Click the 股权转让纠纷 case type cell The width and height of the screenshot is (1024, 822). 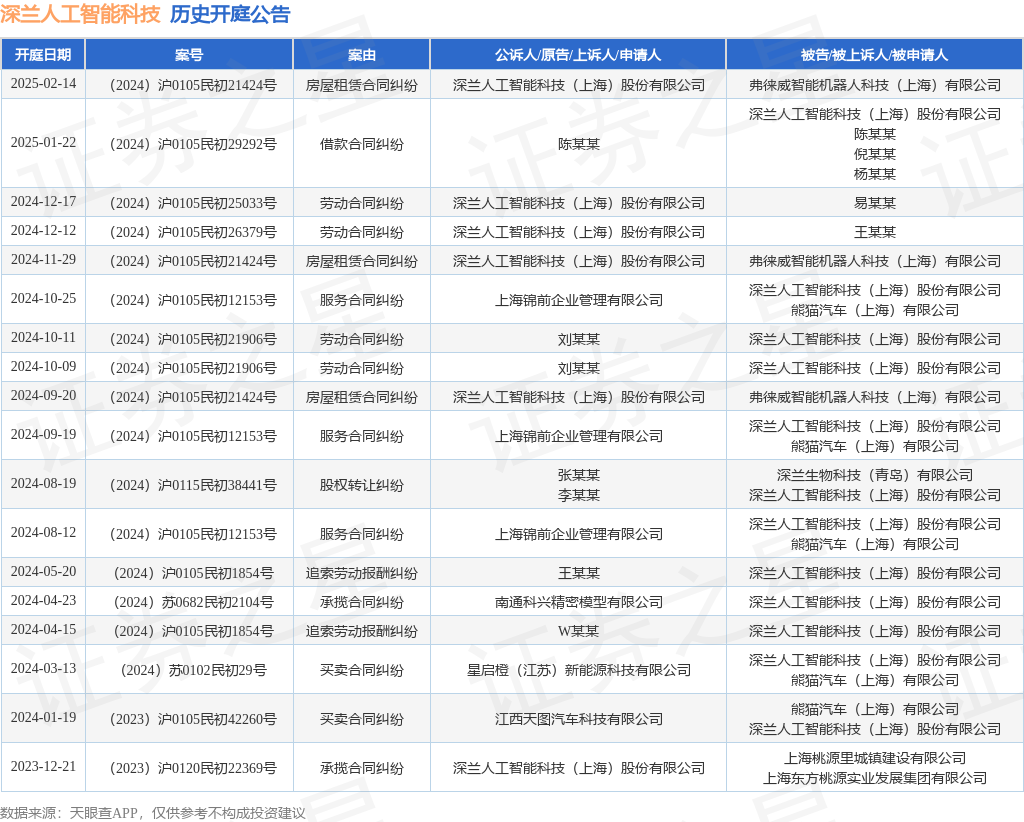361,484
